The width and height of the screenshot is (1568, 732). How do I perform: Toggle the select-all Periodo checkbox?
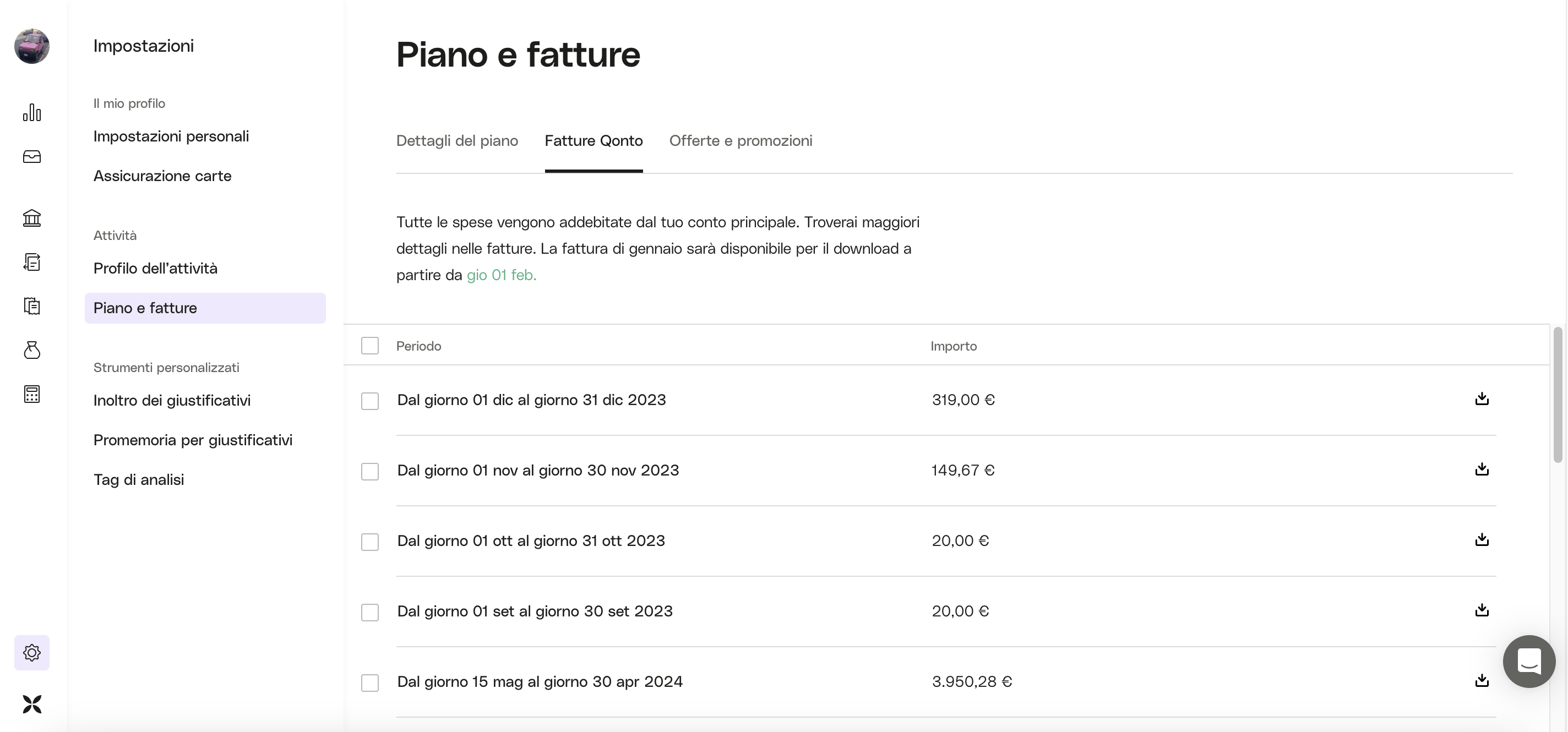point(369,346)
